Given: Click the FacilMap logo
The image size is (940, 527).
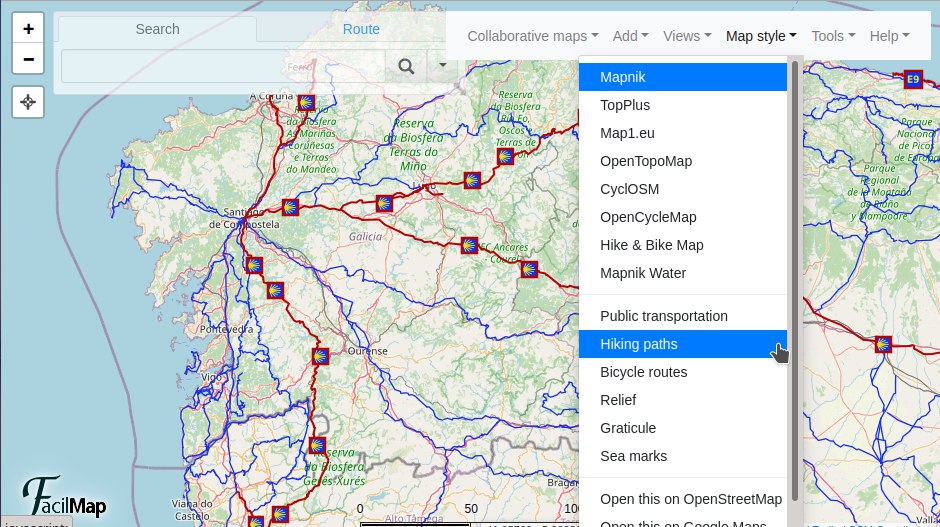Looking at the screenshot, I should tap(64, 496).
